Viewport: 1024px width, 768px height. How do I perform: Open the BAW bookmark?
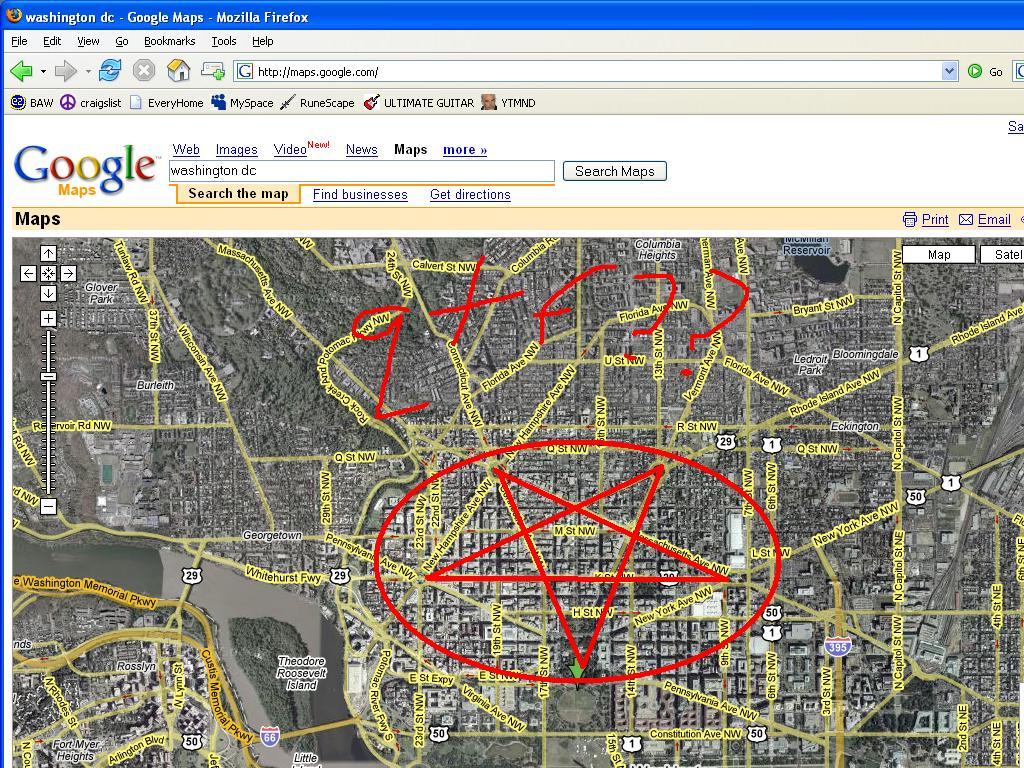(32, 103)
